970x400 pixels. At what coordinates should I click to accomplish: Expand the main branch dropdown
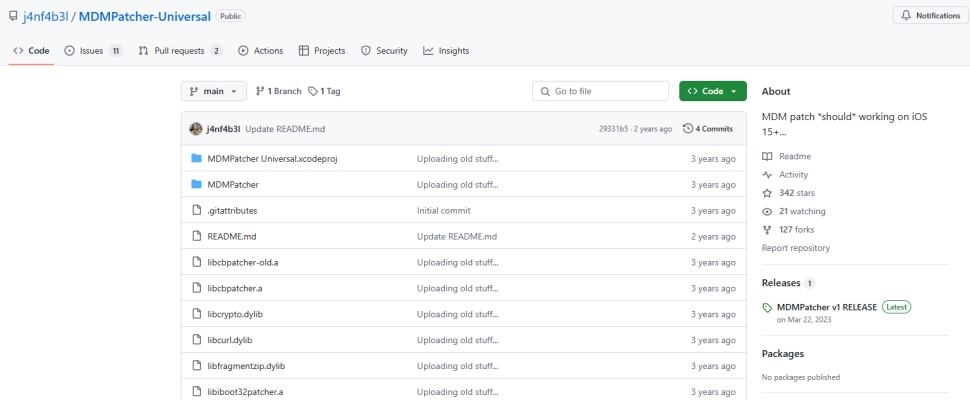[213, 91]
